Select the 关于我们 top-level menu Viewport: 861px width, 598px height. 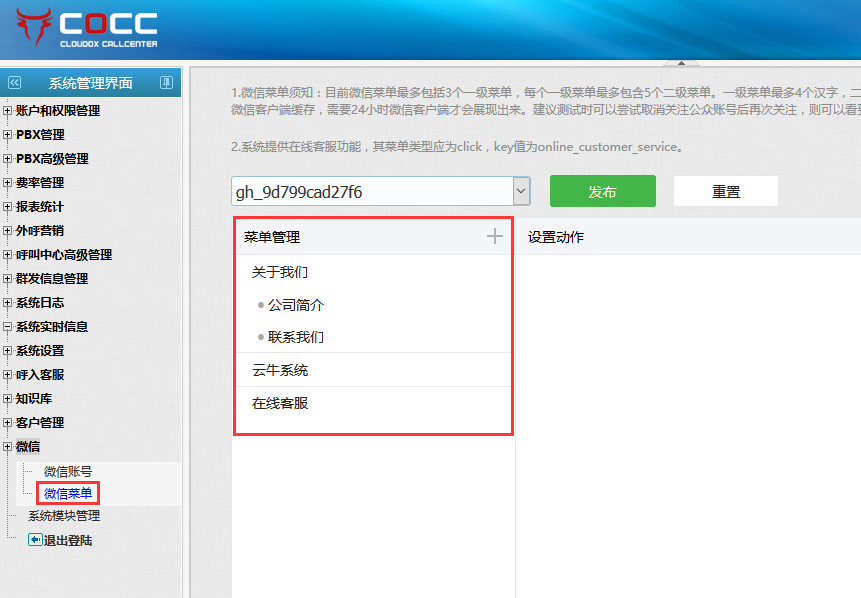pyautogui.click(x=280, y=272)
